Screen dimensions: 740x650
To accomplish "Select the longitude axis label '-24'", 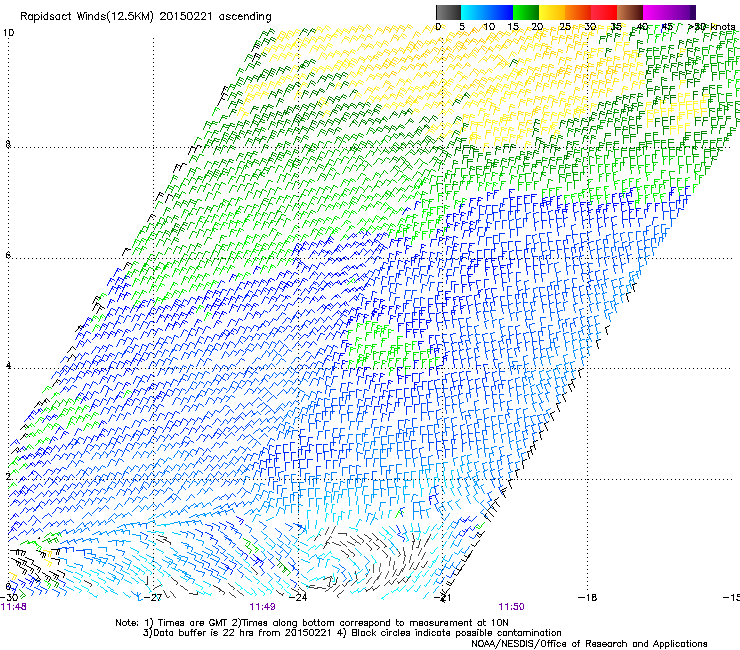I will click(x=298, y=597).
